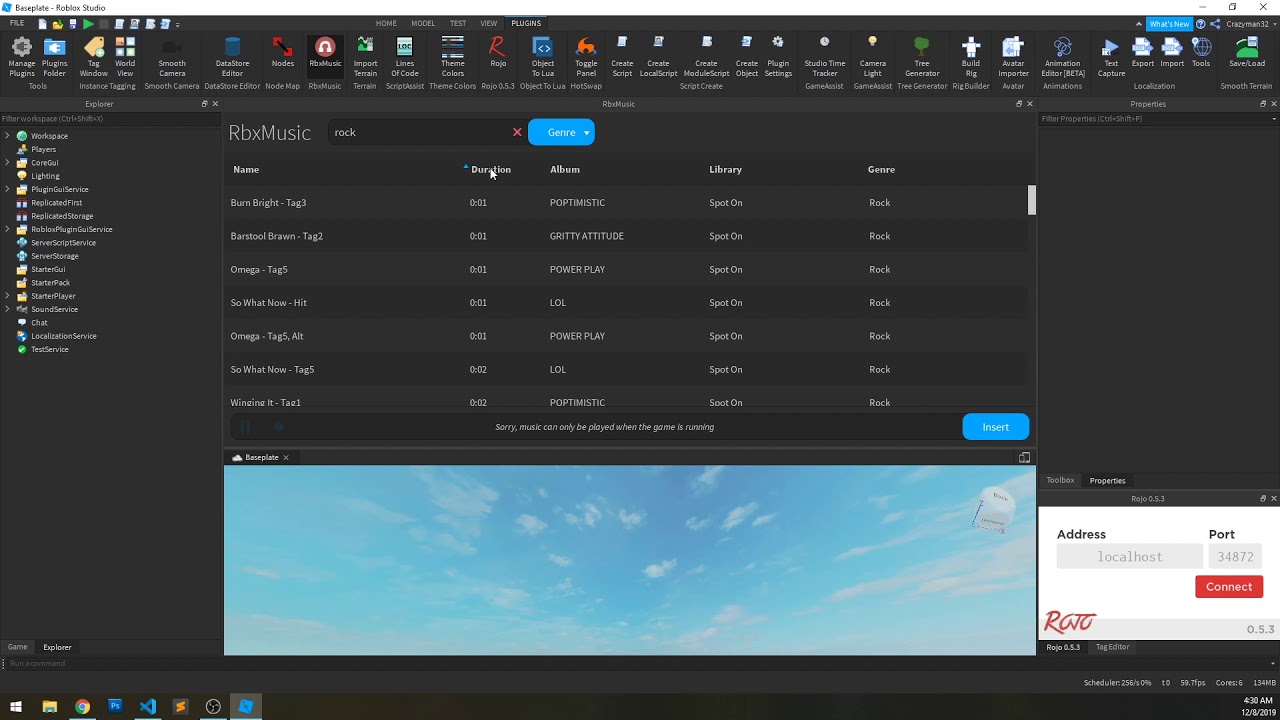Open the Avatar Importer
The image size is (1280, 720).
point(1013,58)
